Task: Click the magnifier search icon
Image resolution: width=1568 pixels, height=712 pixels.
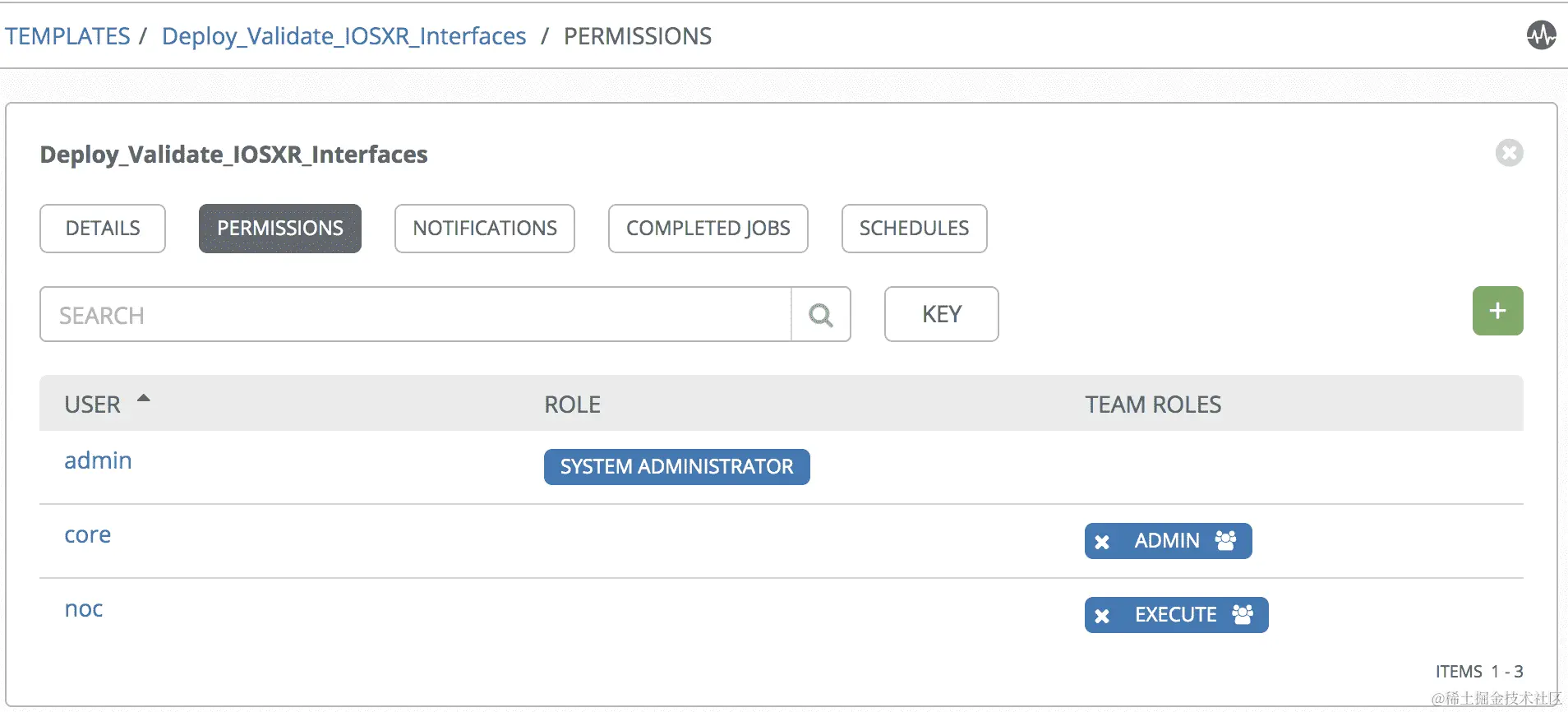Action: pyautogui.click(x=820, y=315)
